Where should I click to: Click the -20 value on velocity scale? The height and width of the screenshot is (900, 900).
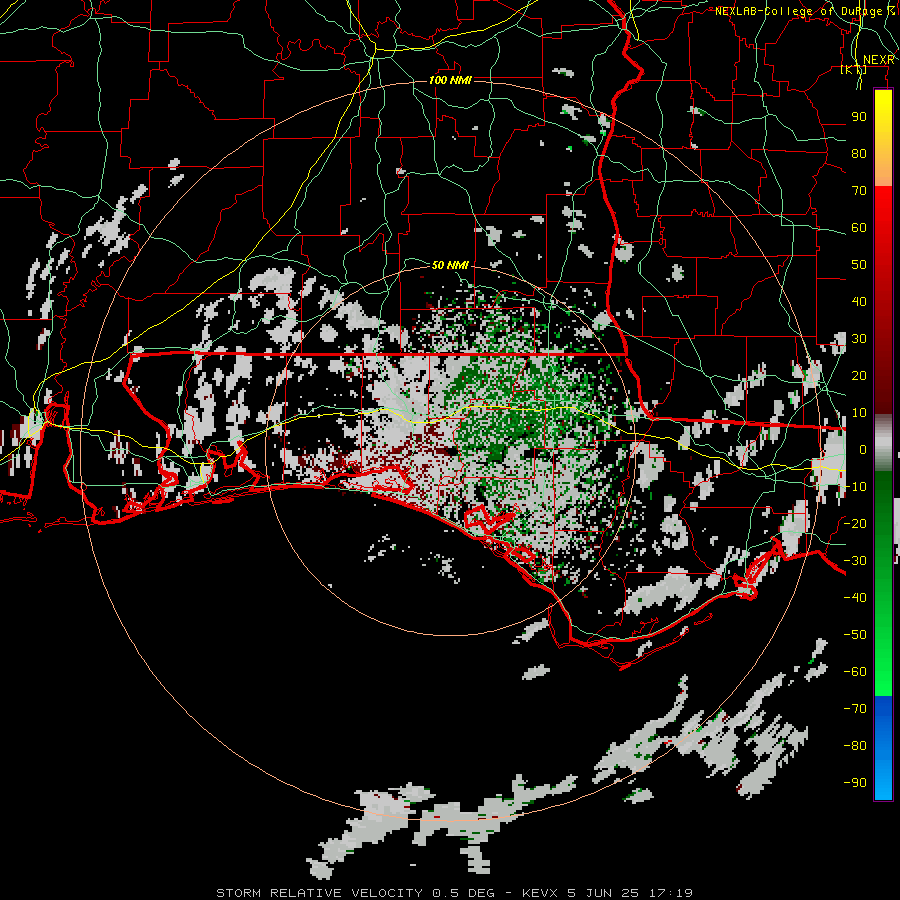[855, 524]
